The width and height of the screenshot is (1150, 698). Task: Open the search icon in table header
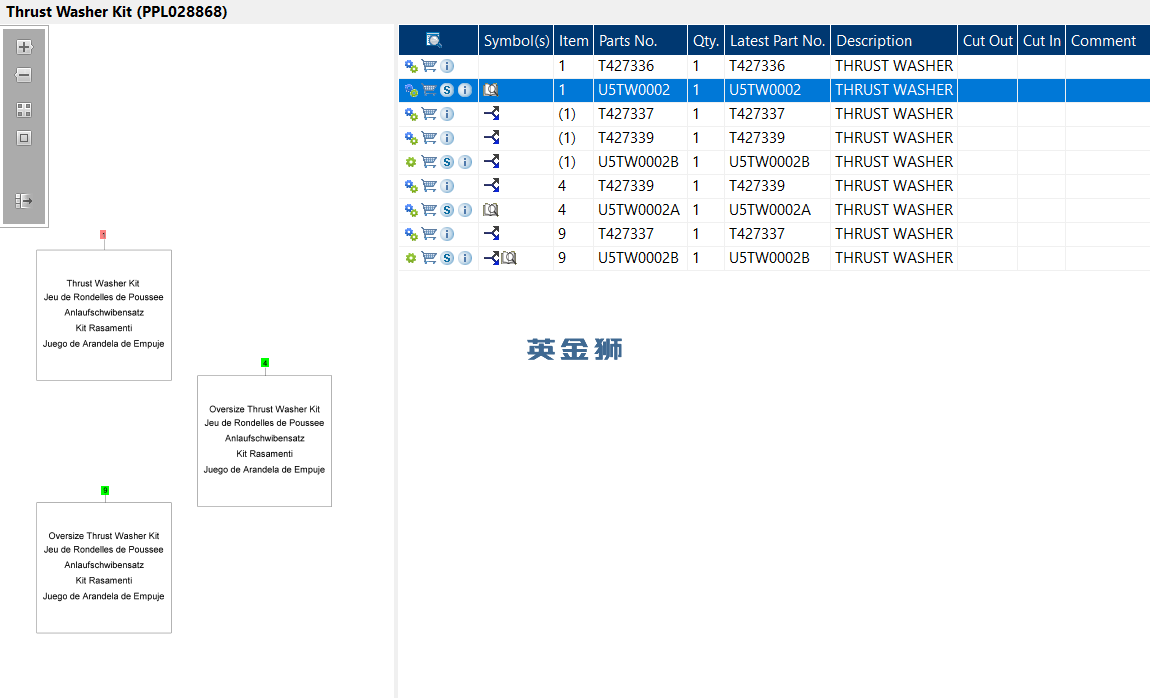pyautogui.click(x=433, y=40)
